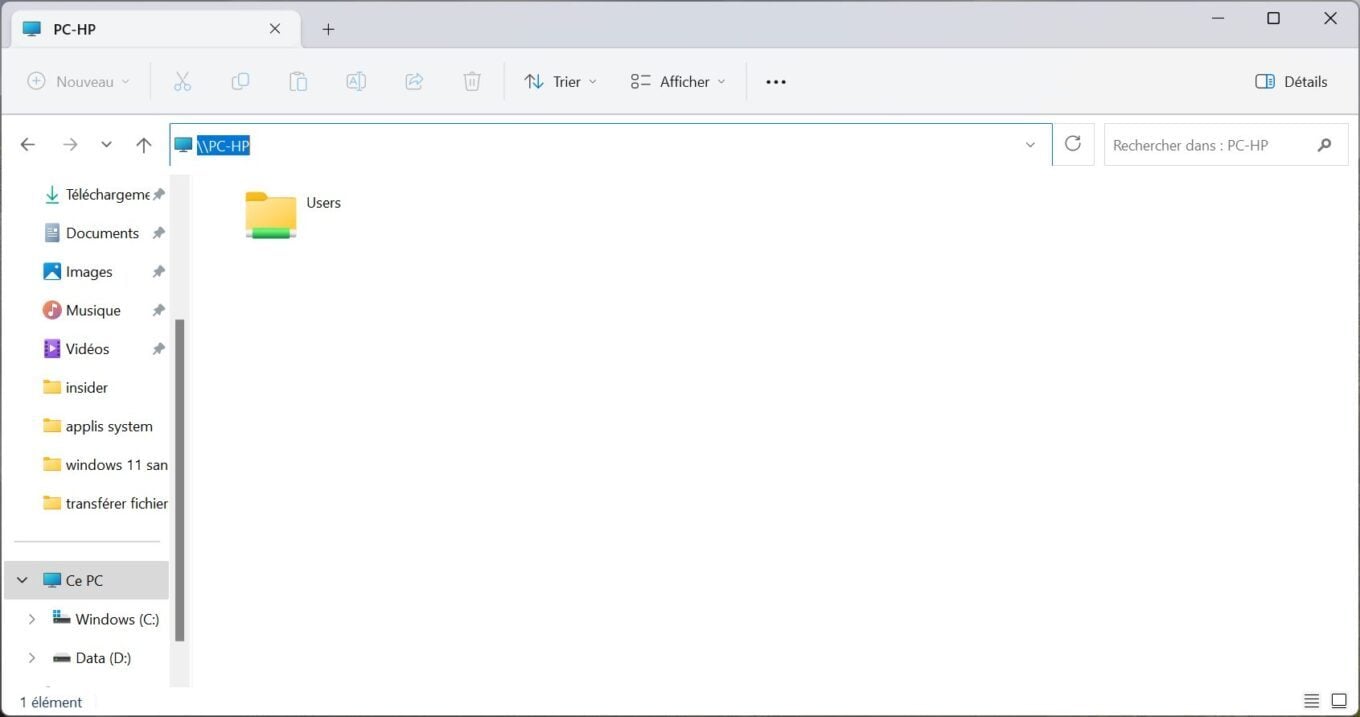
Task: Select Ce PC in navigation pane
Action: point(84,580)
